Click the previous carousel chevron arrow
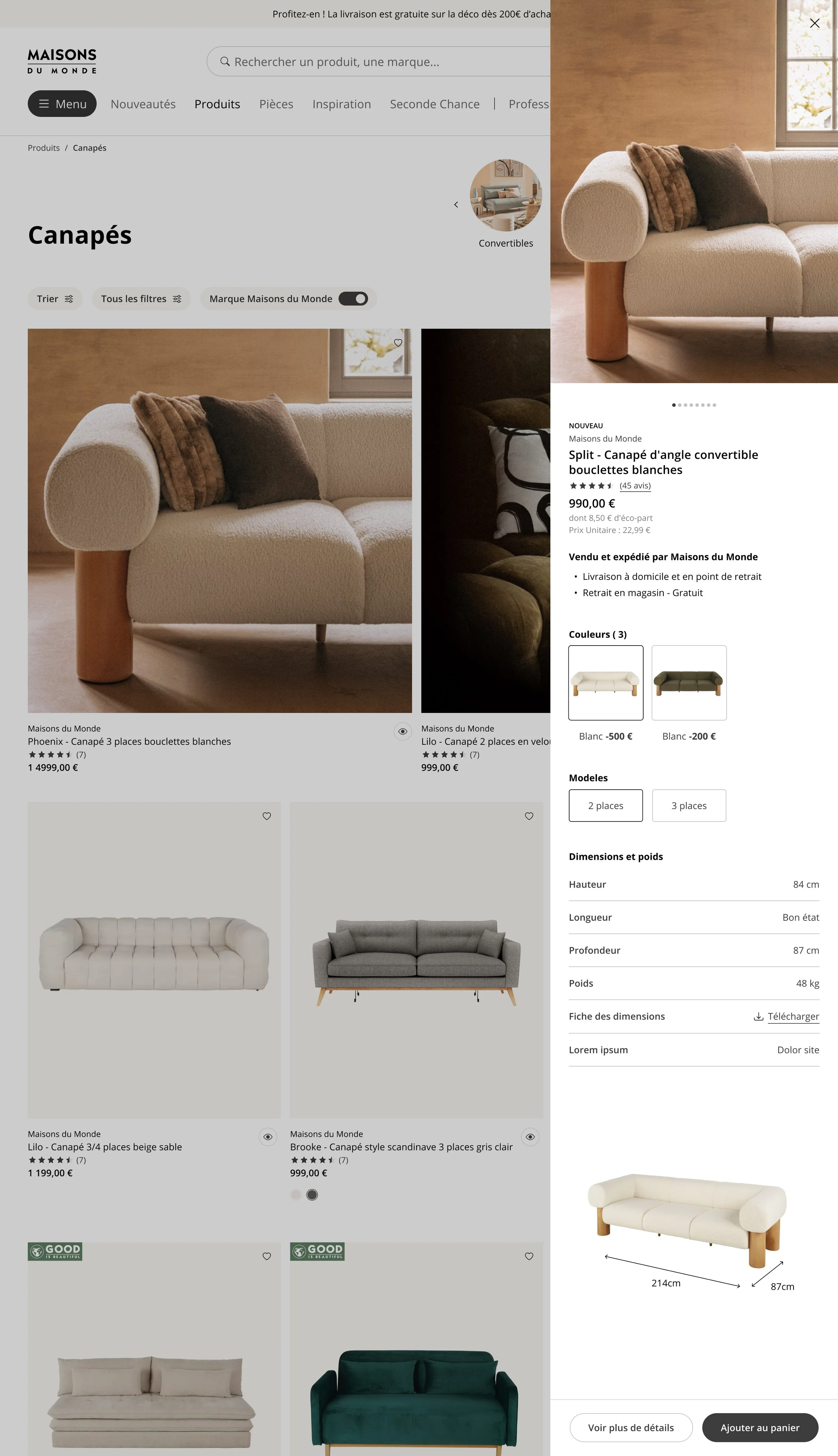Image resolution: width=838 pixels, height=1456 pixels. (456, 204)
